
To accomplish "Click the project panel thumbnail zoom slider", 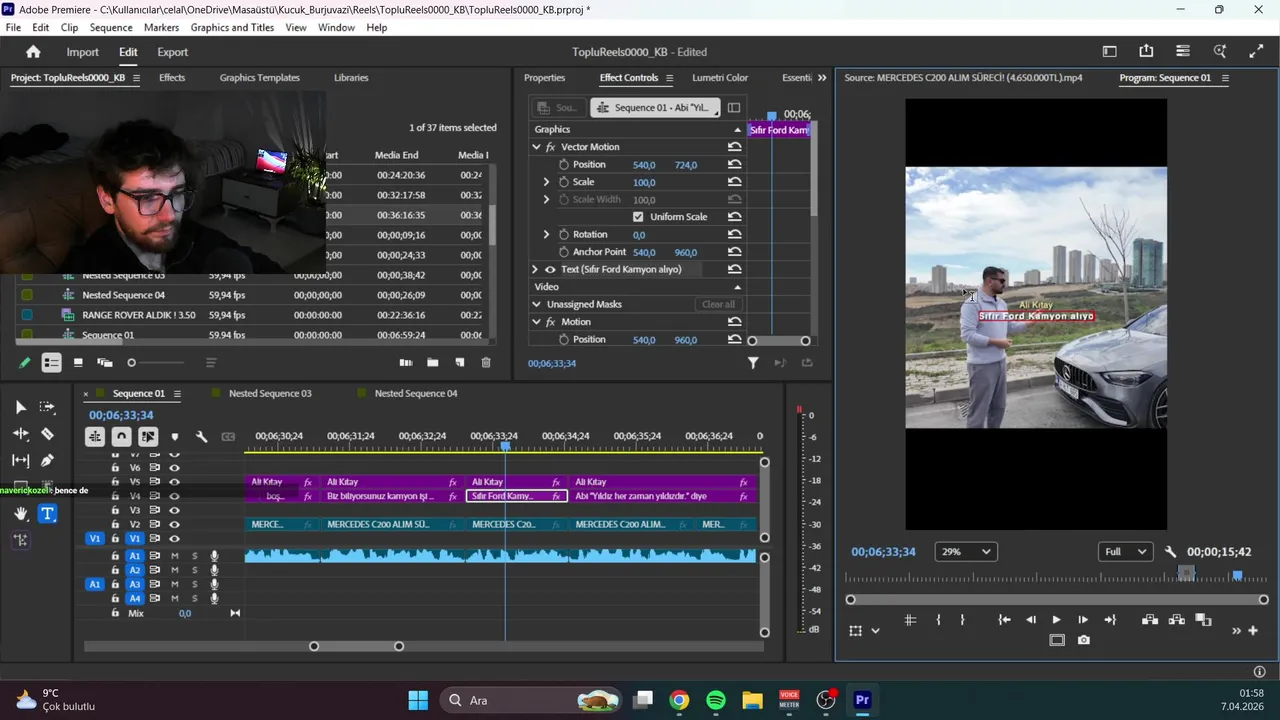I will 132,363.
